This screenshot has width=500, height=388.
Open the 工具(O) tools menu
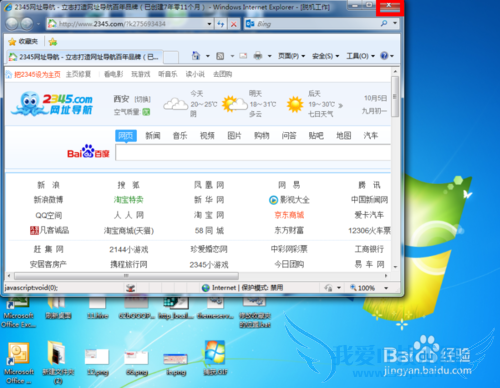click(360, 56)
